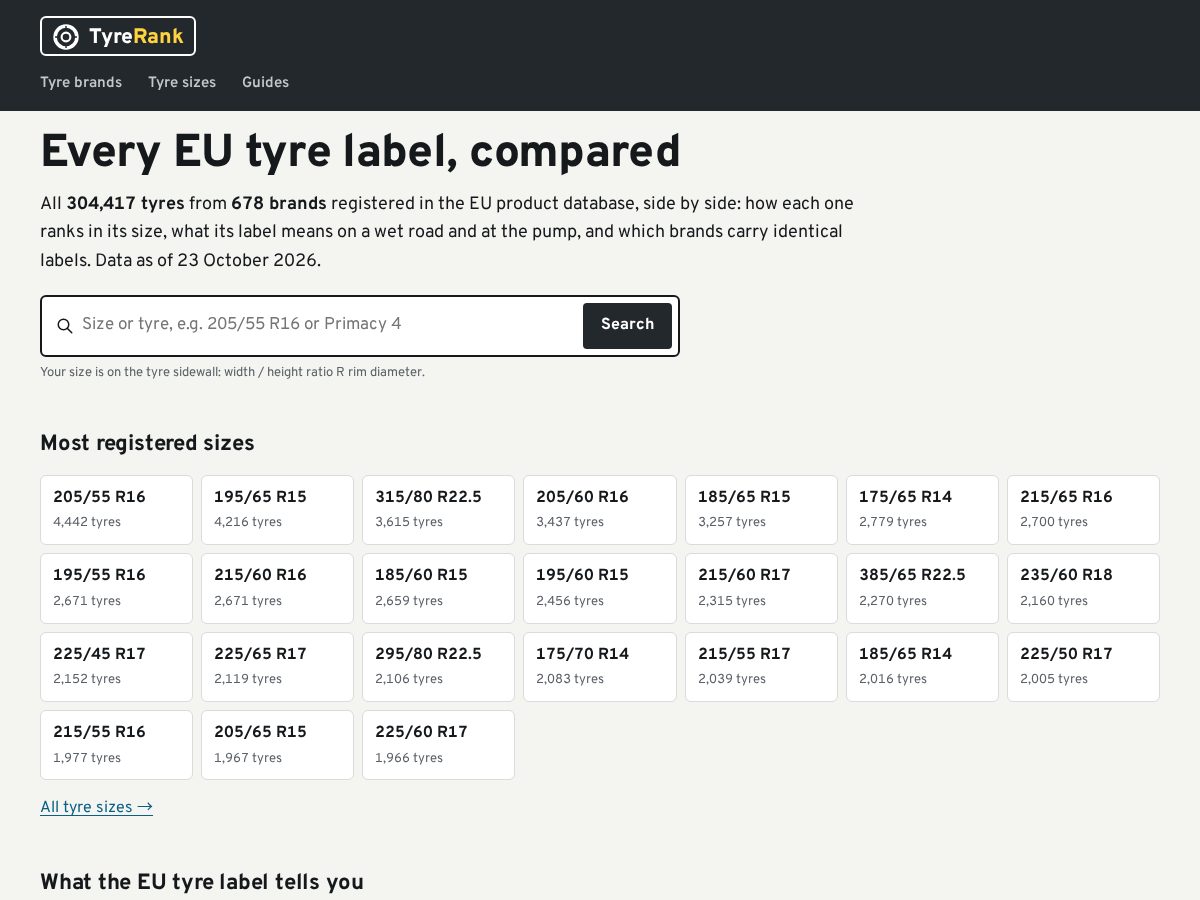Image resolution: width=1200 pixels, height=900 pixels.
Task: Open the 205/55 R16 size card
Action: point(116,510)
